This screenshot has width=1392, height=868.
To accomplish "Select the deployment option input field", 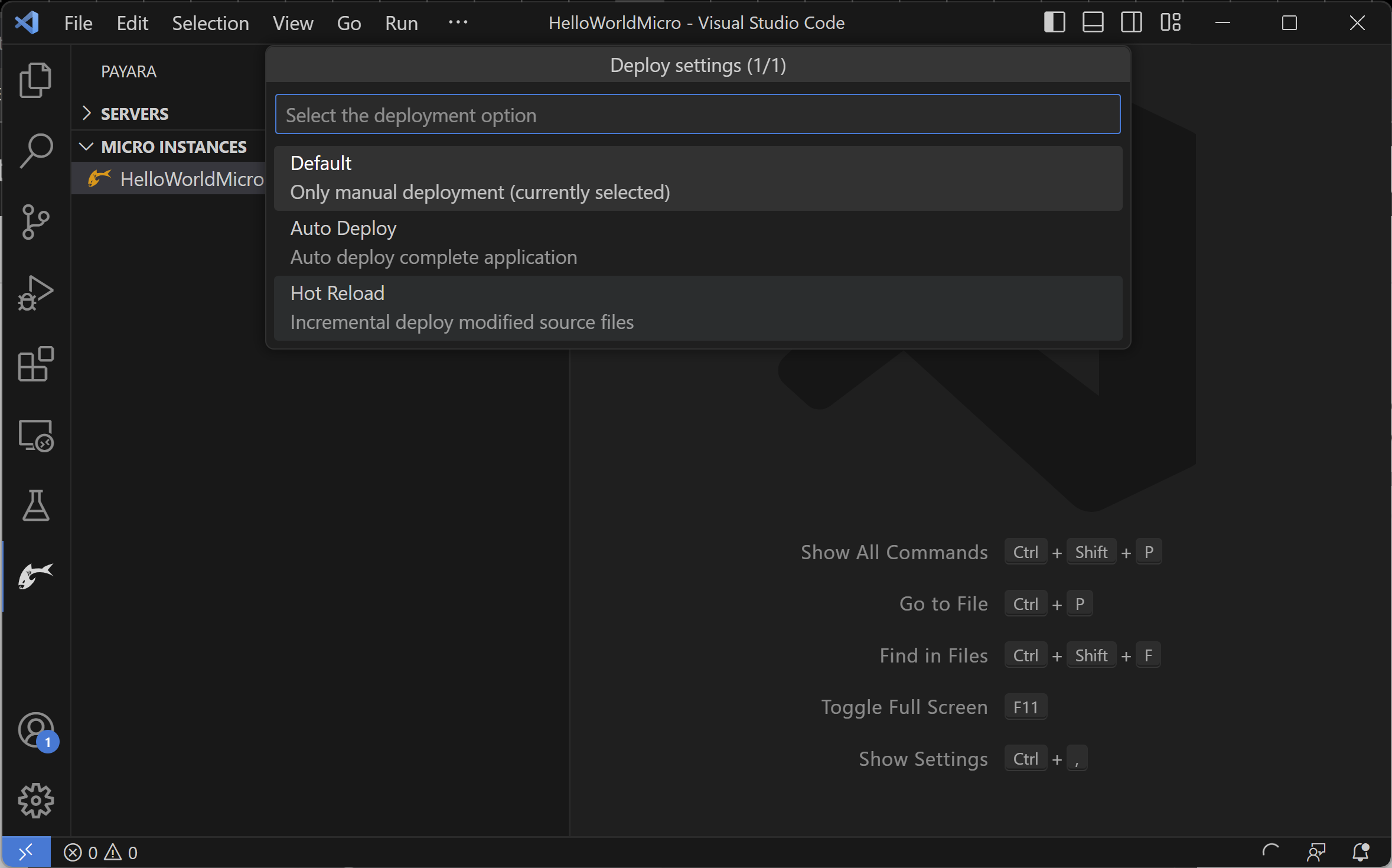I will [697, 113].
